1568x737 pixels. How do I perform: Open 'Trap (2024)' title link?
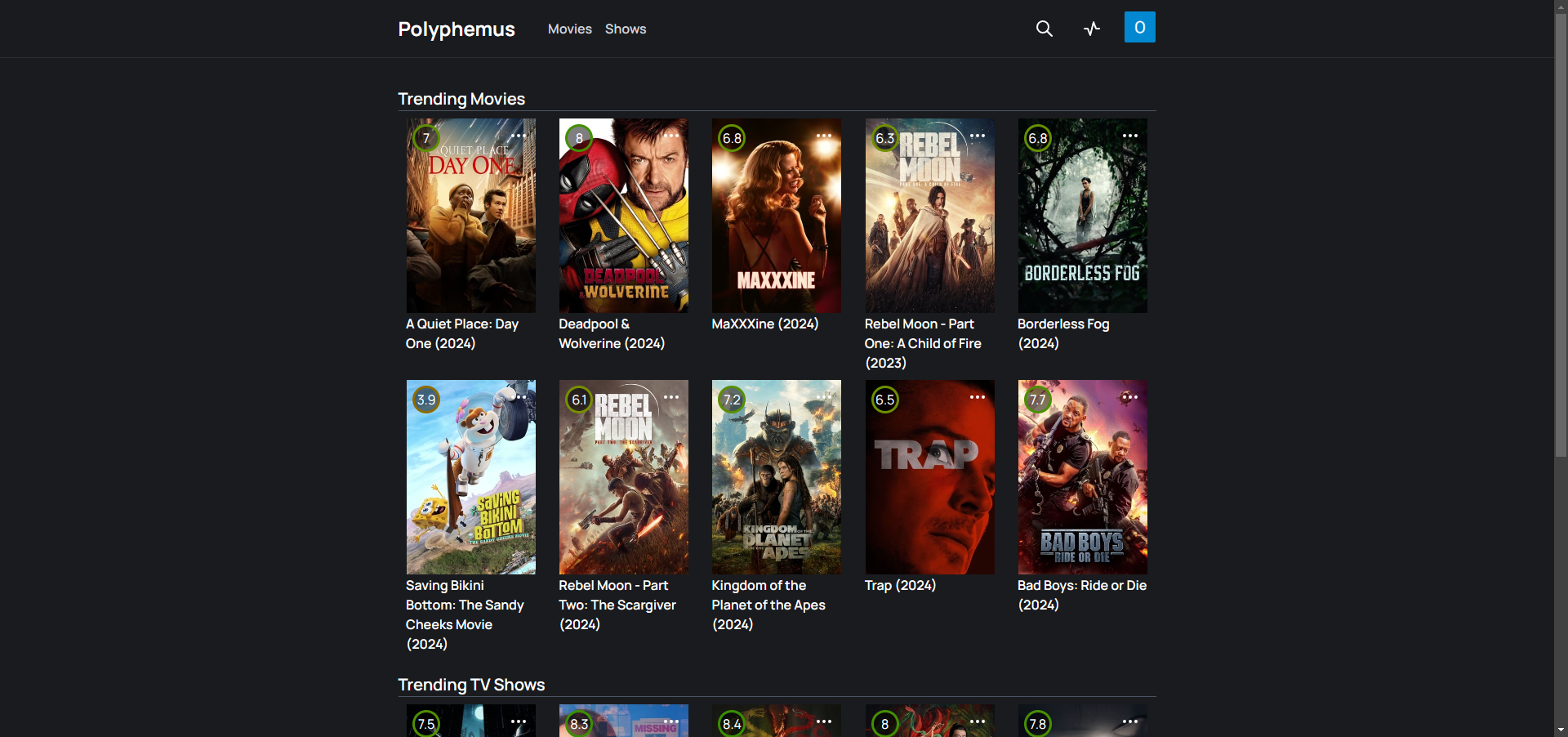pos(901,585)
